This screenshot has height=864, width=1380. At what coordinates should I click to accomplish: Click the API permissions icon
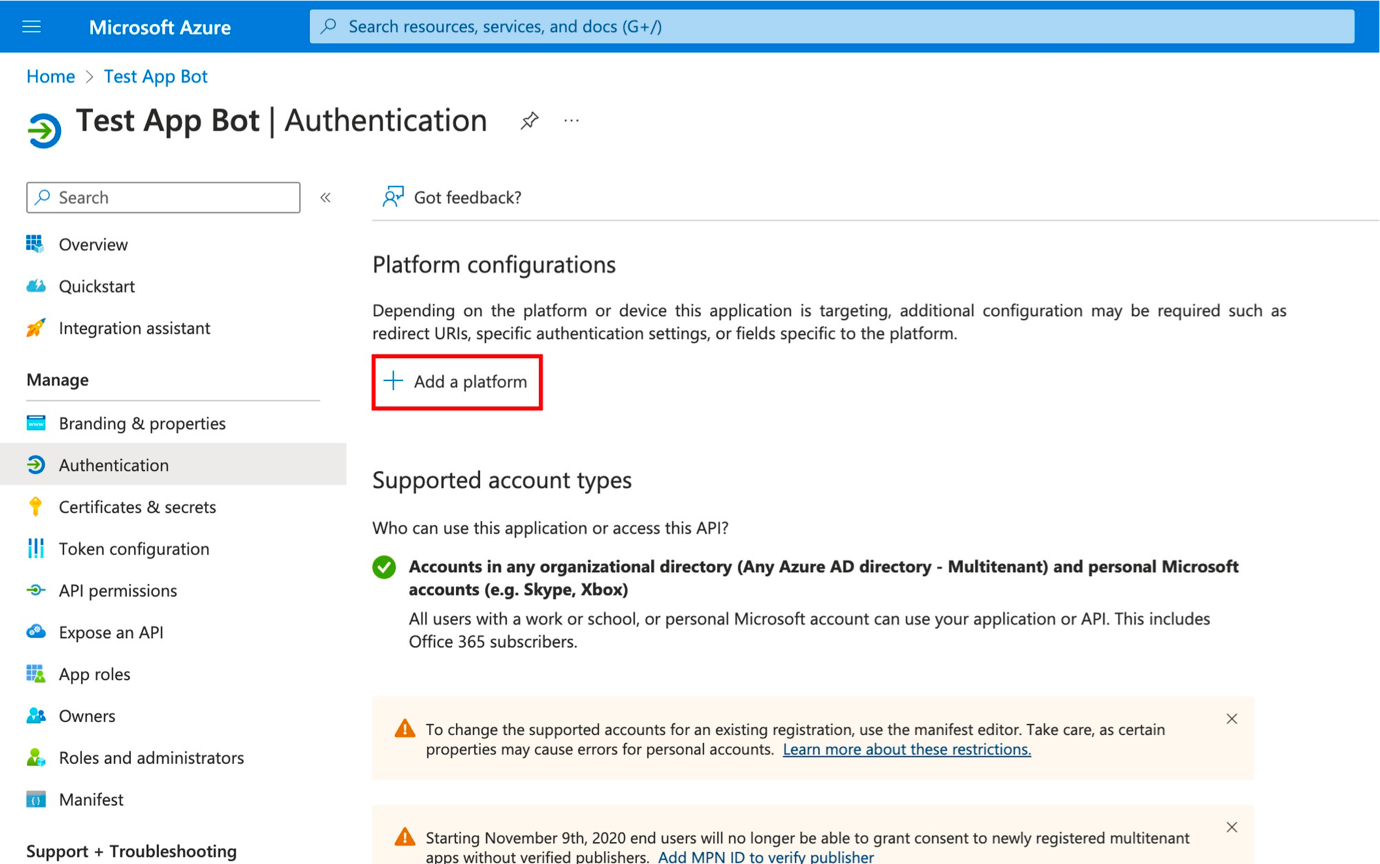coord(36,590)
